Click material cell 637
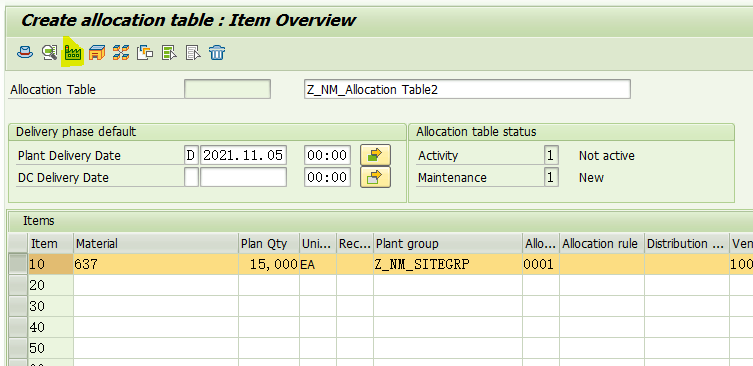This screenshot has width=753, height=366. point(156,264)
